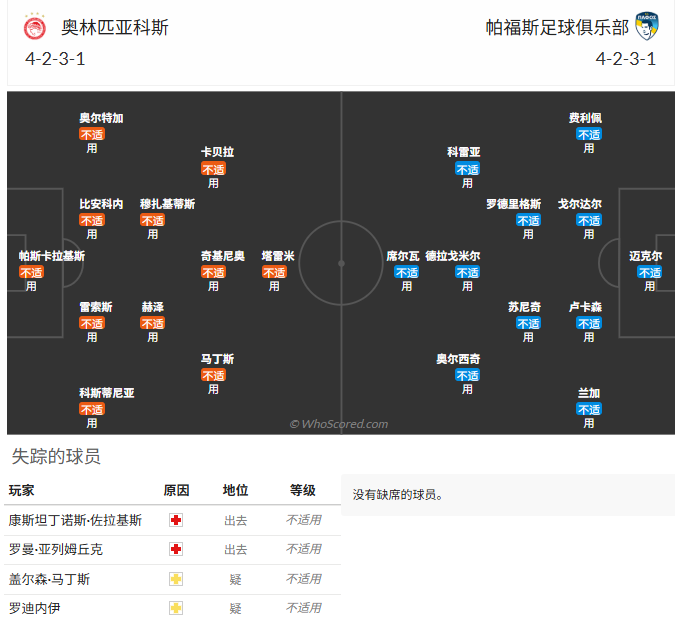Image resolution: width=675 pixels, height=636 pixels.
Task: Click yellow doubtful icon for 盖尔森·马丁斯
Action: (176, 578)
